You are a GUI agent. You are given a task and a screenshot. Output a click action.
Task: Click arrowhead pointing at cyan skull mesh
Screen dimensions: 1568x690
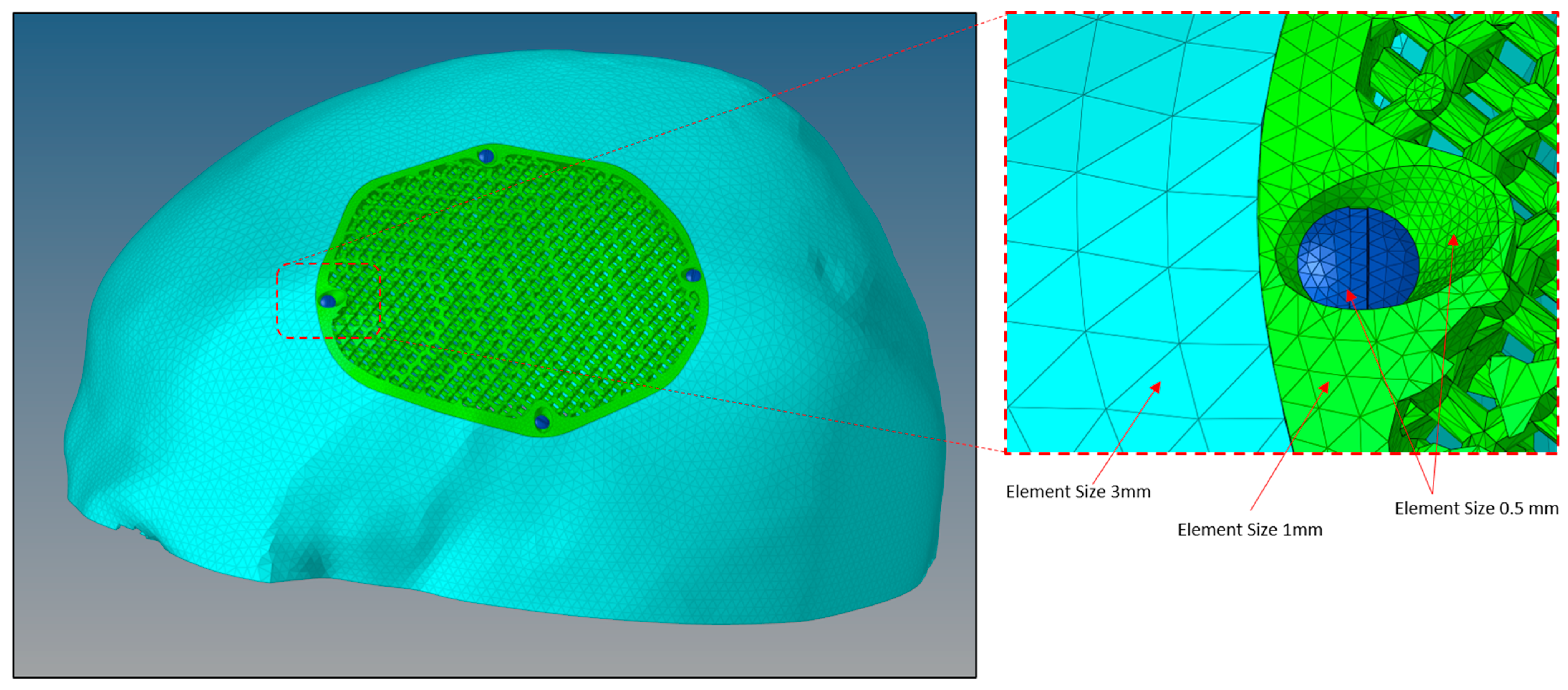pyautogui.click(x=1156, y=387)
